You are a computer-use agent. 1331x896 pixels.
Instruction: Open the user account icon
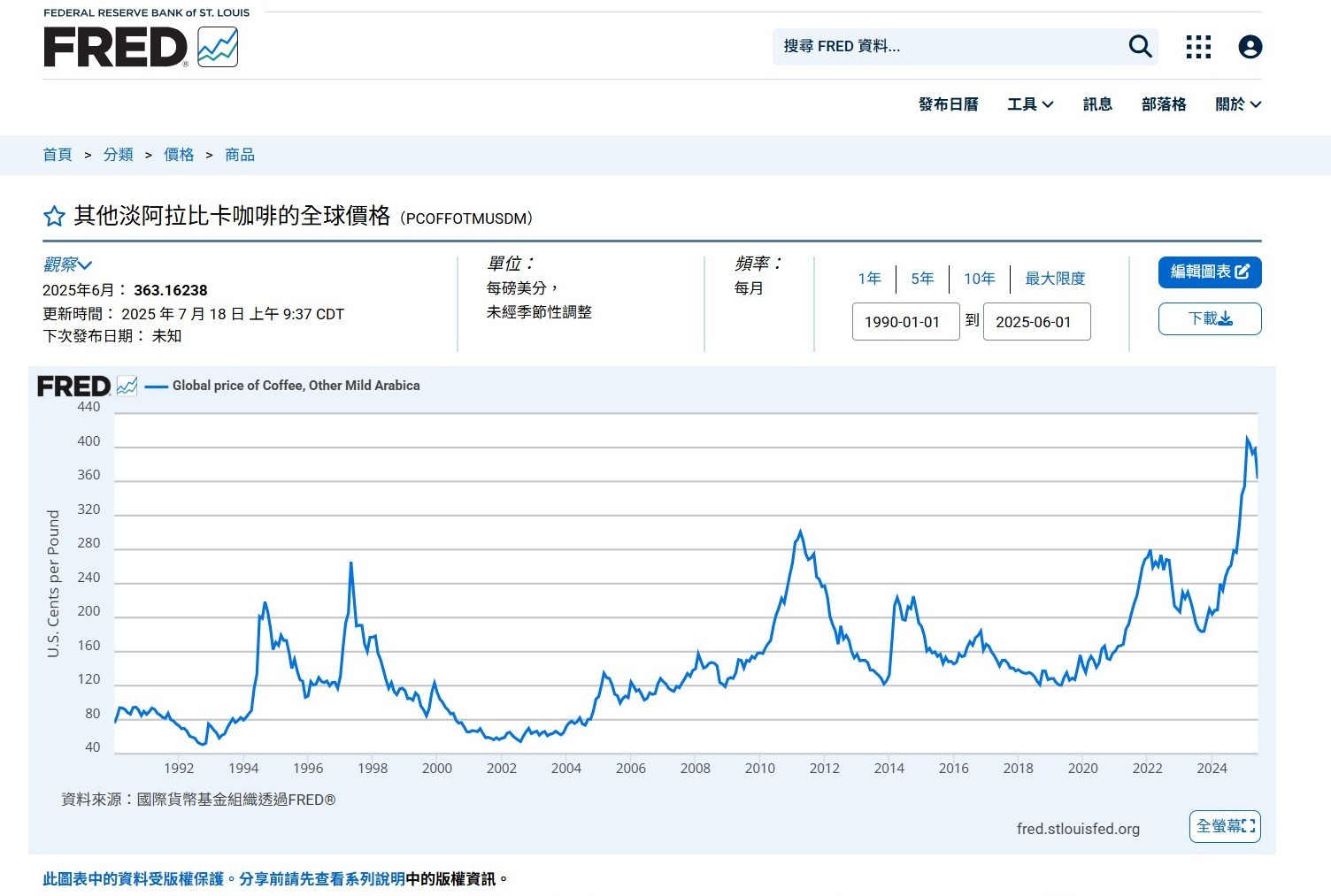pyautogui.click(x=1250, y=47)
